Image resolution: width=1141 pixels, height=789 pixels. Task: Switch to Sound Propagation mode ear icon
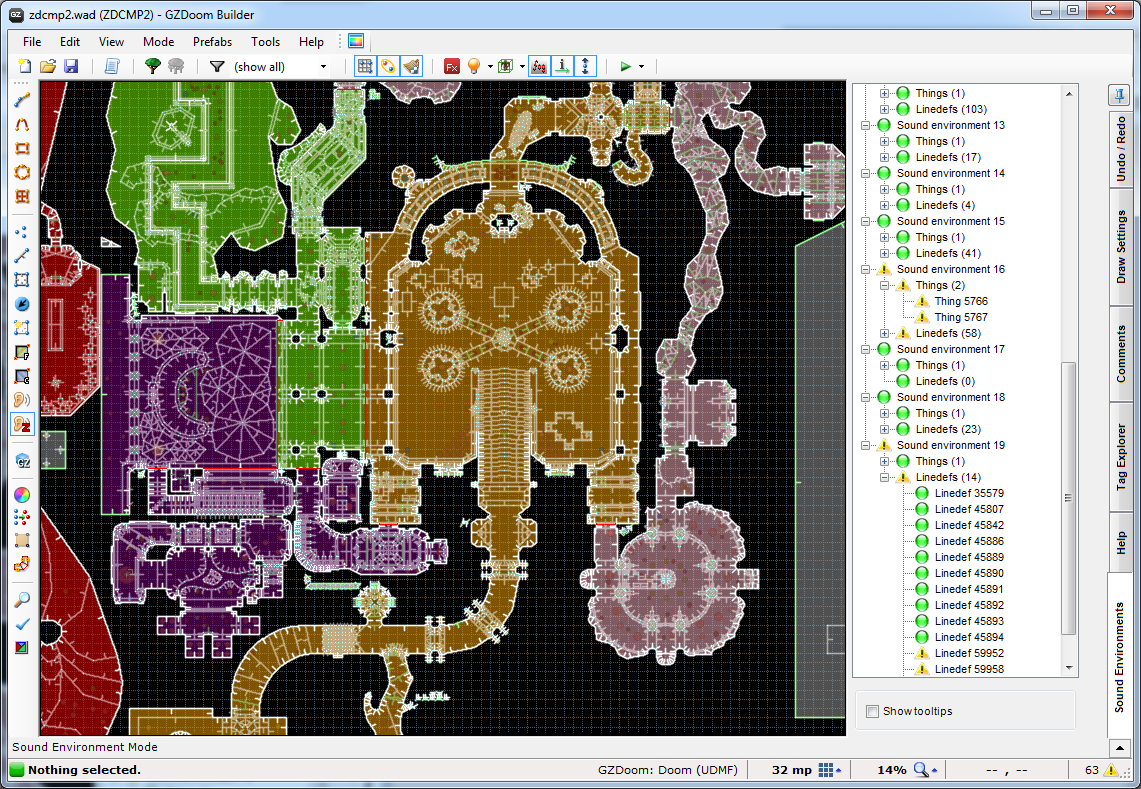tap(22, 400)
